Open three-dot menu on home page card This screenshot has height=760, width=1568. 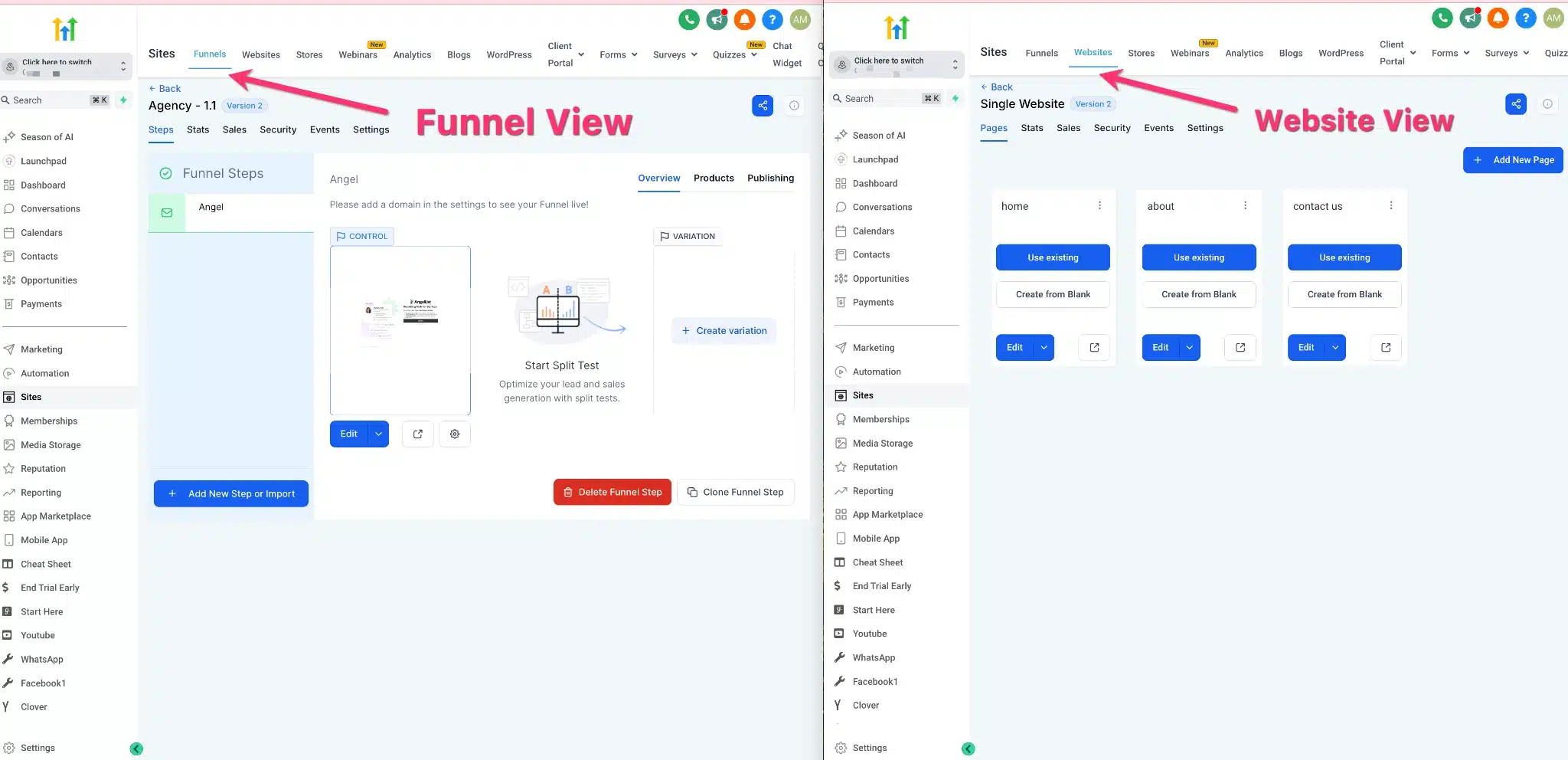click(1099, 205)
